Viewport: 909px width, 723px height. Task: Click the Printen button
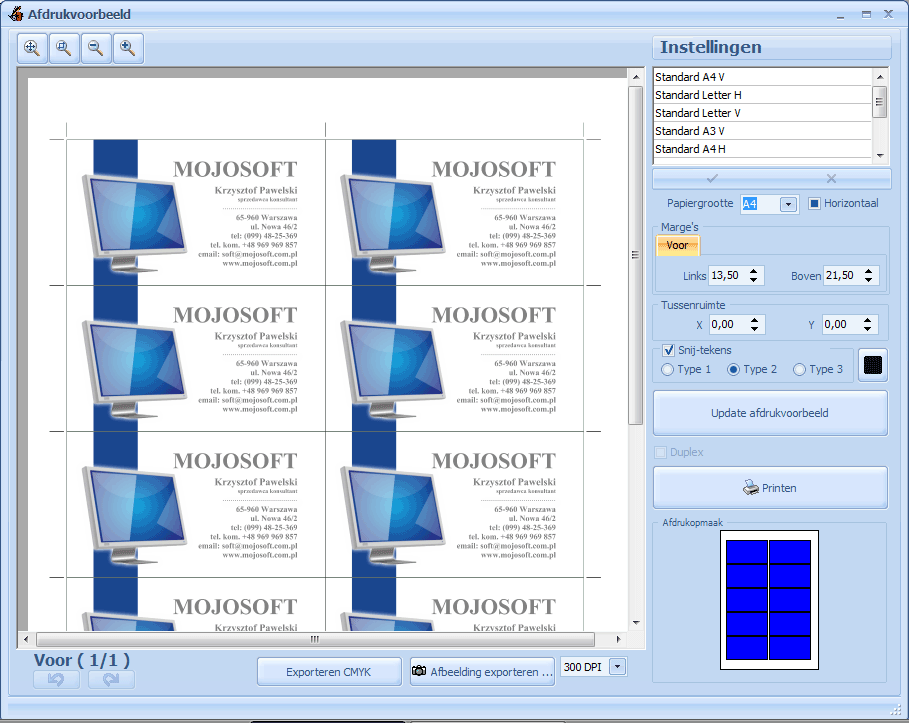point(770,488)
